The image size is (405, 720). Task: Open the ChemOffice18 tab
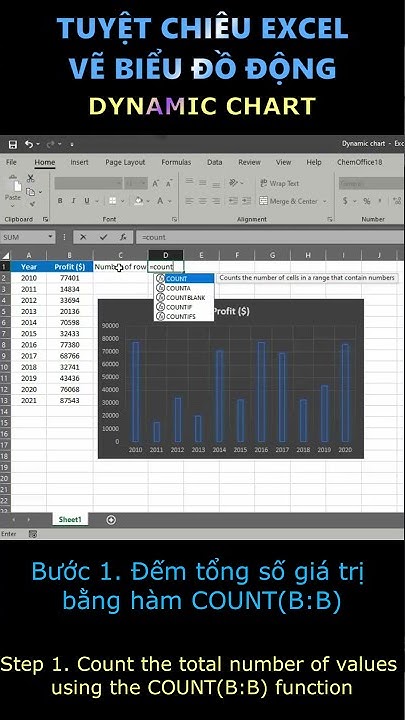pos(360,162)
